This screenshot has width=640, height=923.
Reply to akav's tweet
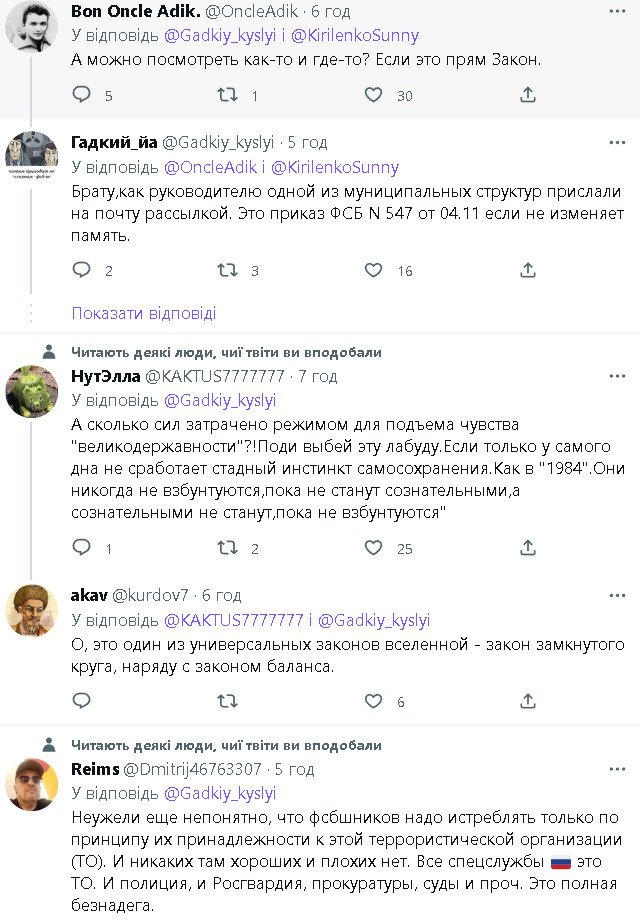pos(82,702)
